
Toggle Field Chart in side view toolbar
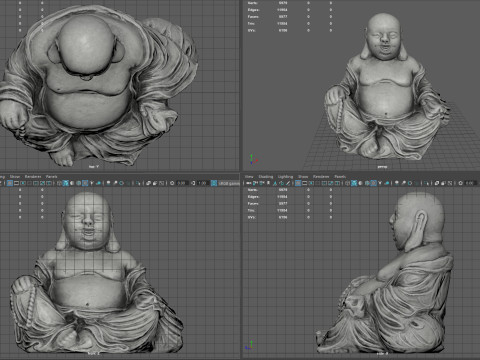324,183
